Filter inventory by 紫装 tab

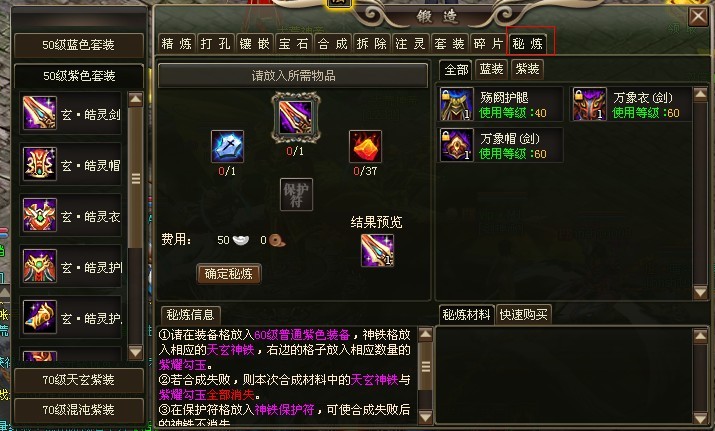click(528, 69)
